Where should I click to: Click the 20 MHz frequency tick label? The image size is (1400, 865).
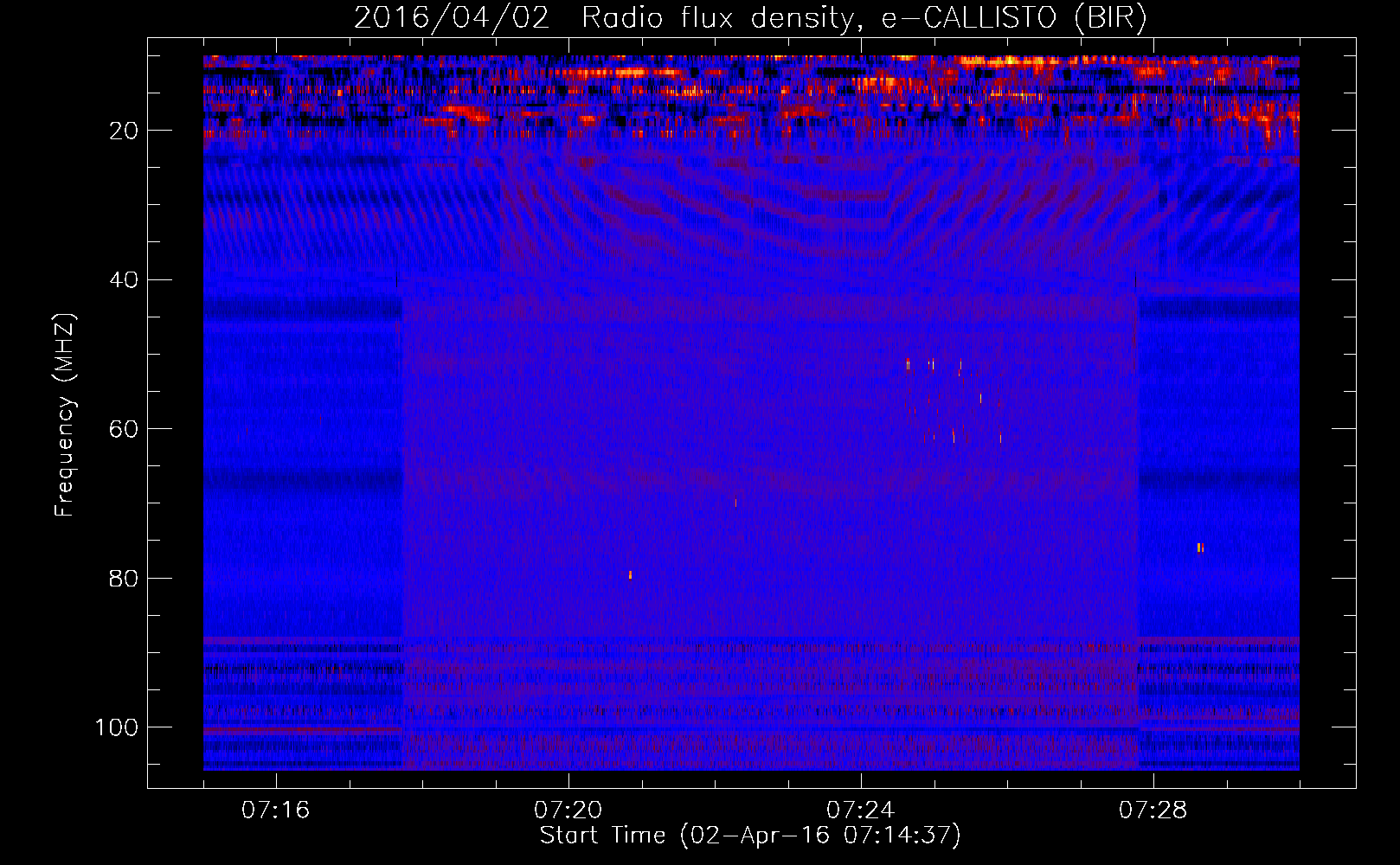click(125, 131)
